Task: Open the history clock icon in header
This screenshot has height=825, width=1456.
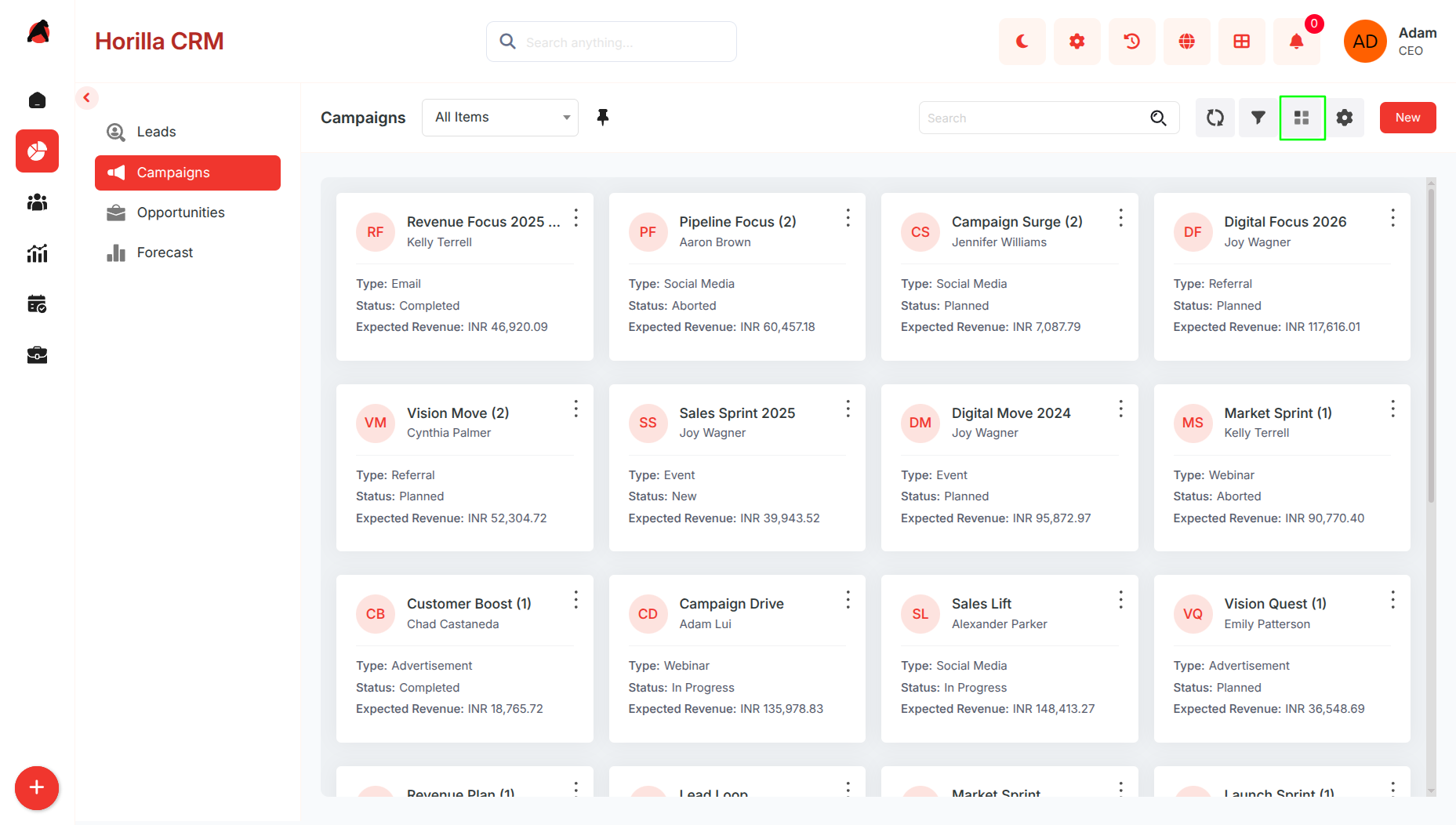Action: (x=1131, y=42)
